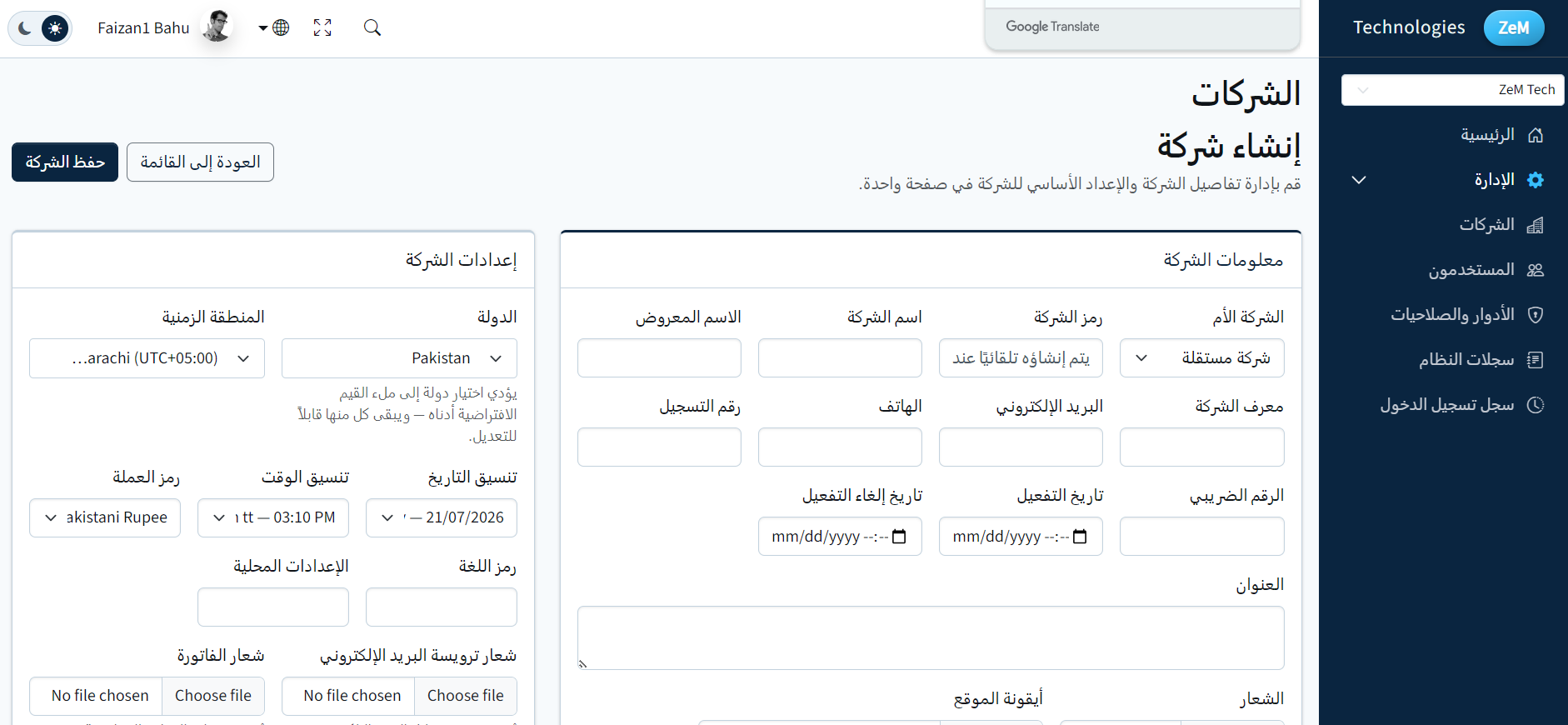The image size is (1568, 725).
Task: Open calendar picker for تاريخ التفعيل
Action: [1080, 537]
